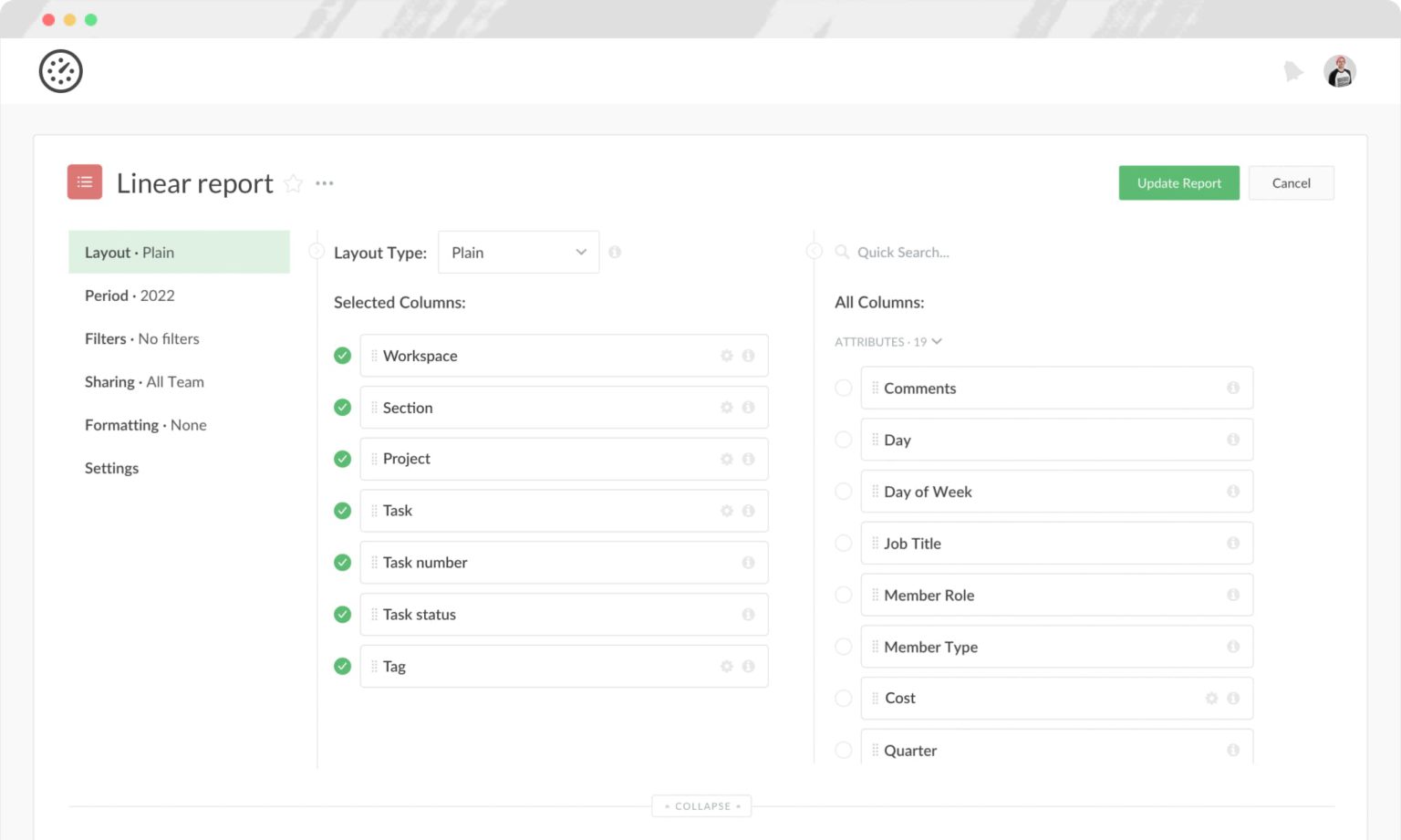Cancel the report changes
The height and width of the screenshot is (840, 1401).
pos(1291,182)
